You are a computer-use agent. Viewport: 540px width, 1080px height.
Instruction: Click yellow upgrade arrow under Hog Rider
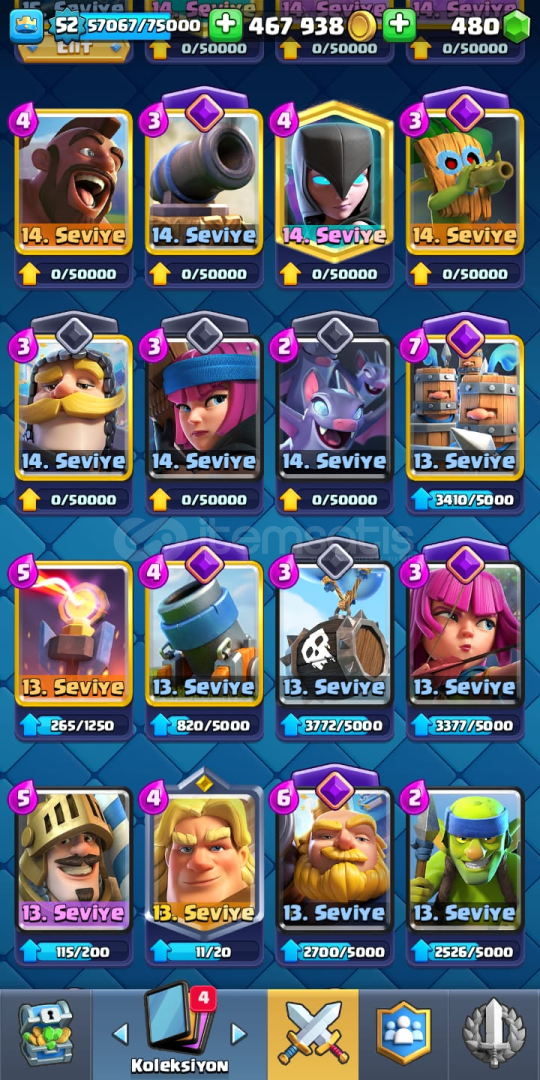(29, 273)
